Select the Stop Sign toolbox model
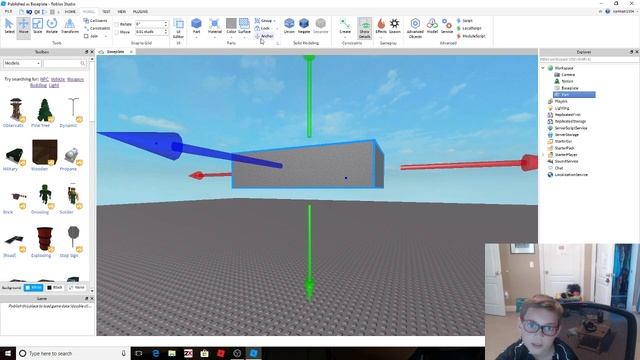The height and width of the screenshot is (360, 640). tap(72, 242)
